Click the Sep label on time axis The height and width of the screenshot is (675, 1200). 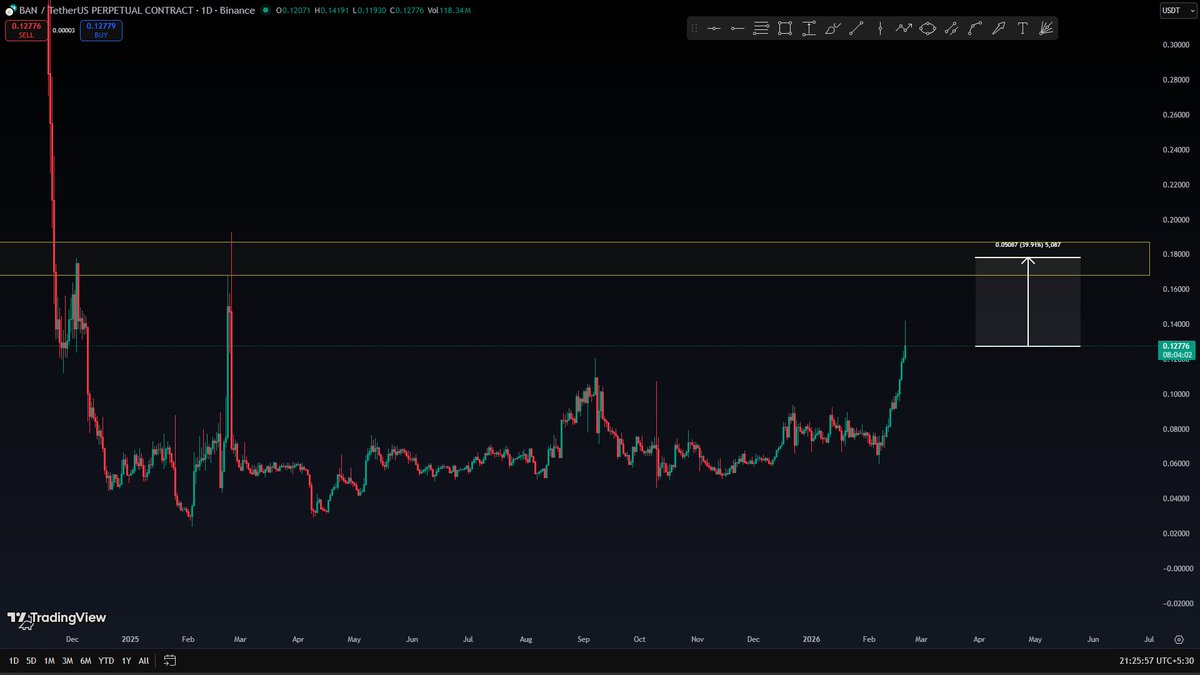585,638
